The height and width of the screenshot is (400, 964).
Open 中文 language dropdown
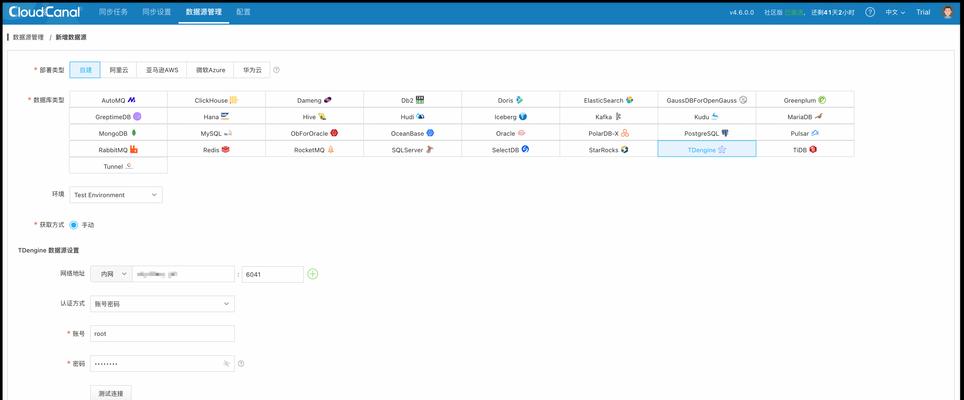[895, 12]
